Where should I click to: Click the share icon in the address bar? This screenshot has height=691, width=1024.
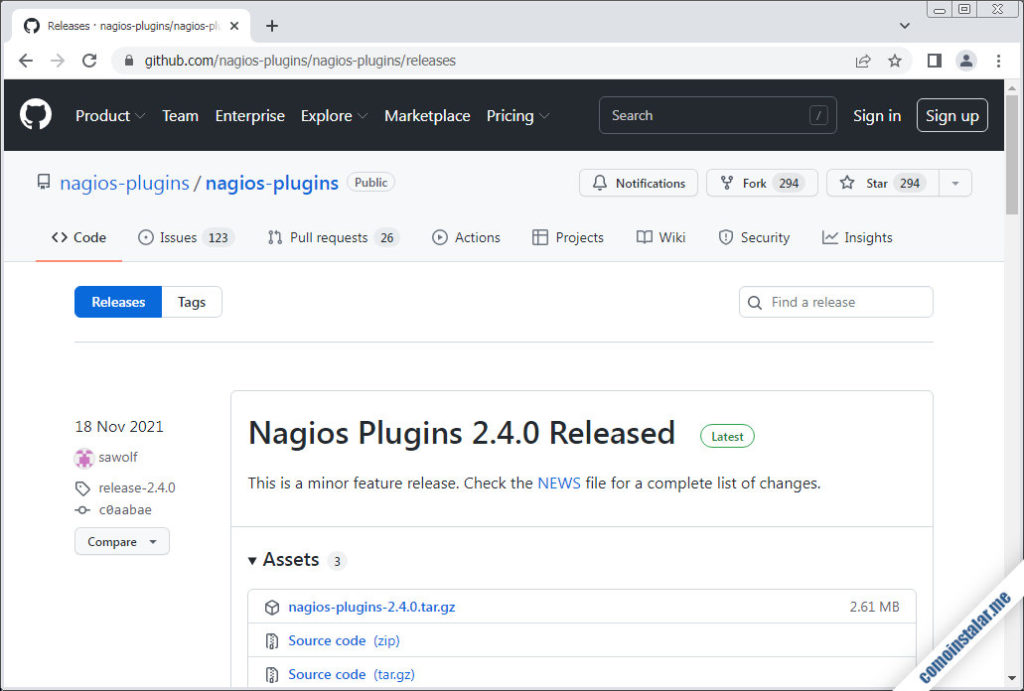coord(862,60)
